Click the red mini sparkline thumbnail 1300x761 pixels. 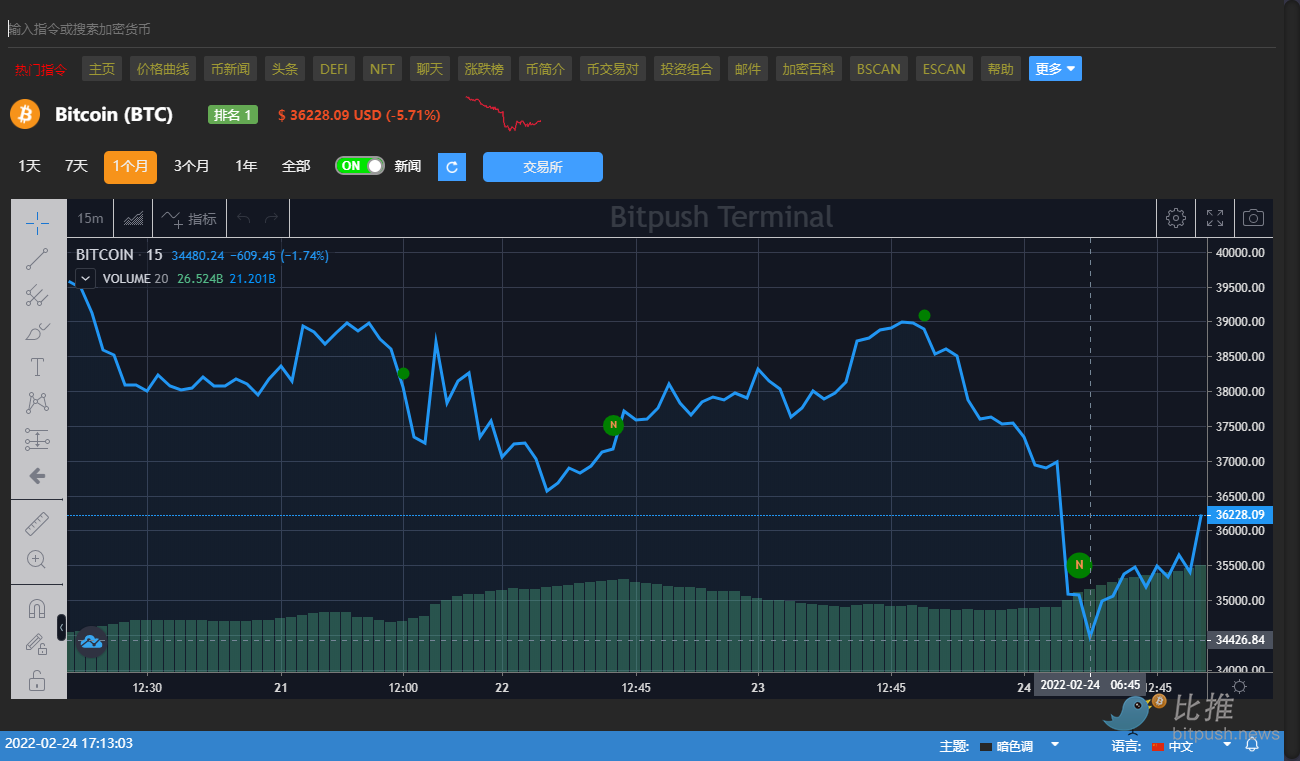503,113
